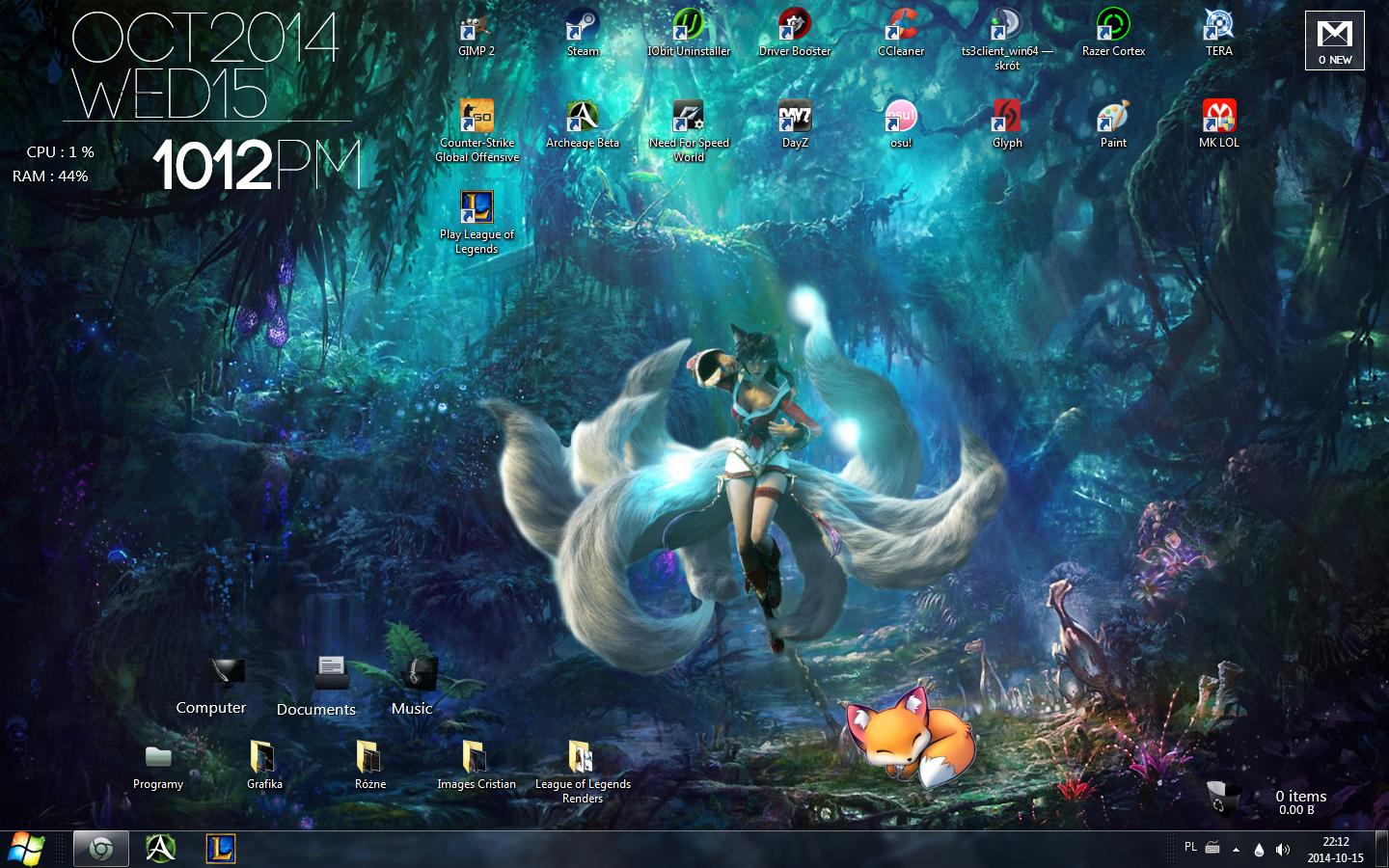Select the Różne folder
The image size is (1389, 868).
pos(370,766)
